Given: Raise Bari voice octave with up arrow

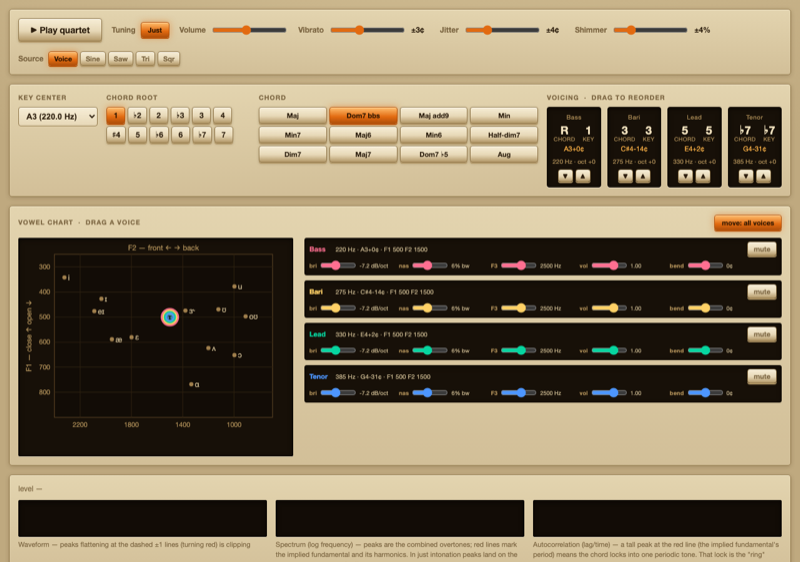Looking at the screenshot, I should (x=643, y=176).
